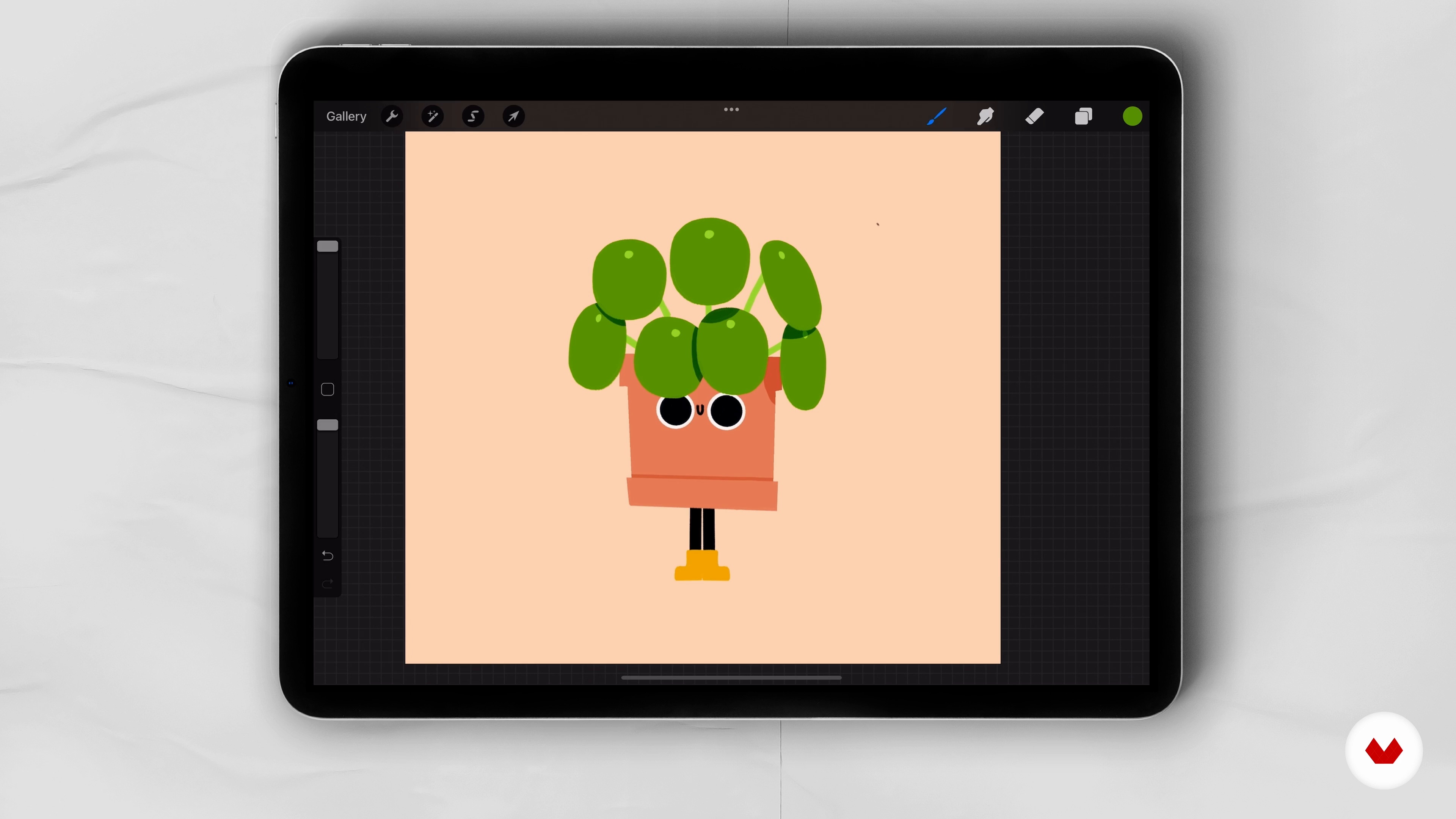1456x819 pixels.
Task: Tap the potted plant character on canvas
Action: [x=698, y=399]
